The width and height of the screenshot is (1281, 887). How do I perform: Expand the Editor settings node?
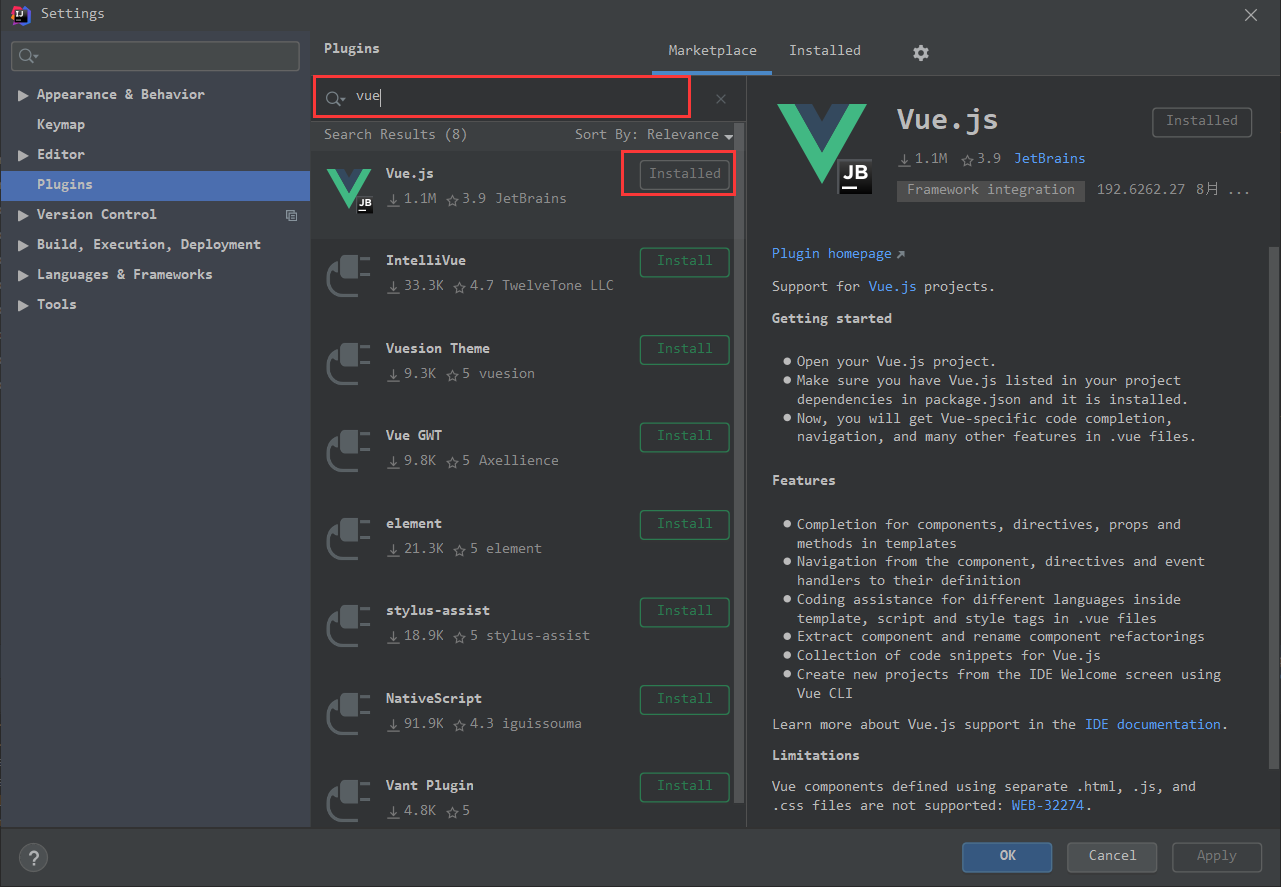tap(23, 155)
